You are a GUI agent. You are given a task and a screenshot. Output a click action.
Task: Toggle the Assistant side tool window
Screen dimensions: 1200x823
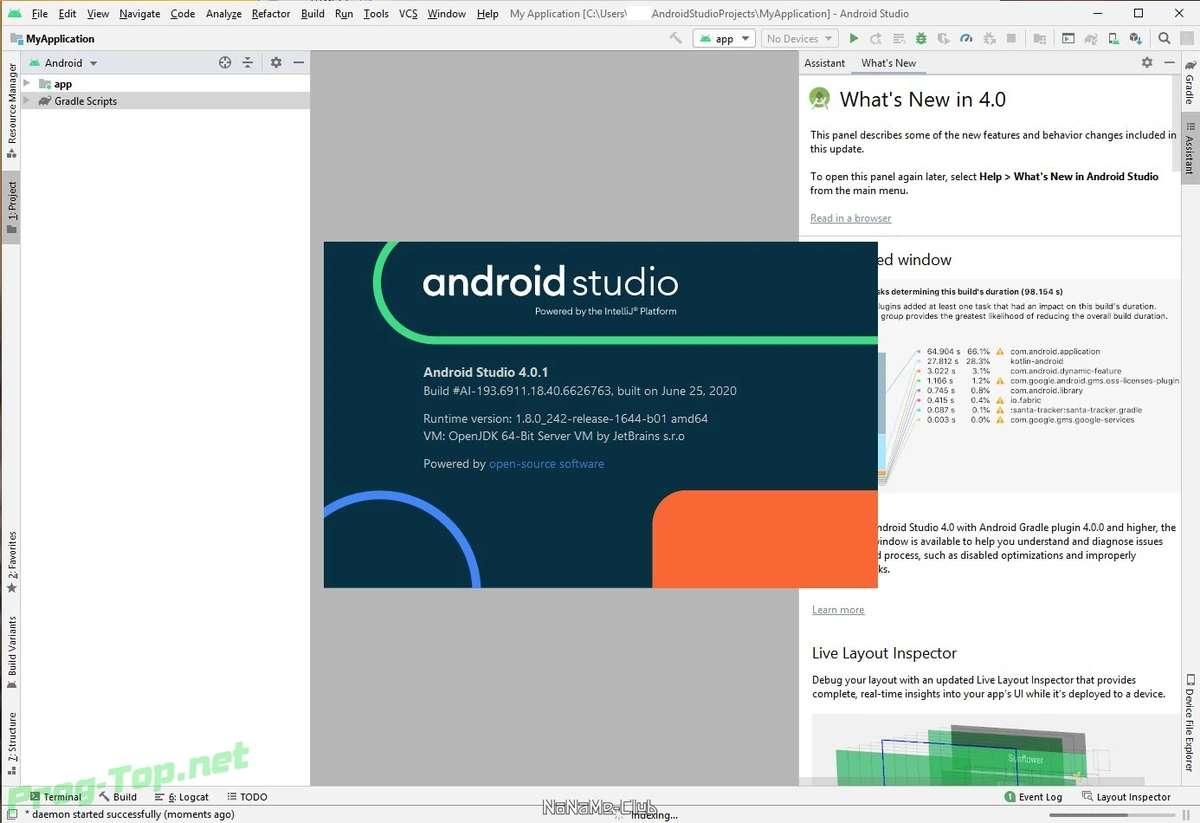1190,148
